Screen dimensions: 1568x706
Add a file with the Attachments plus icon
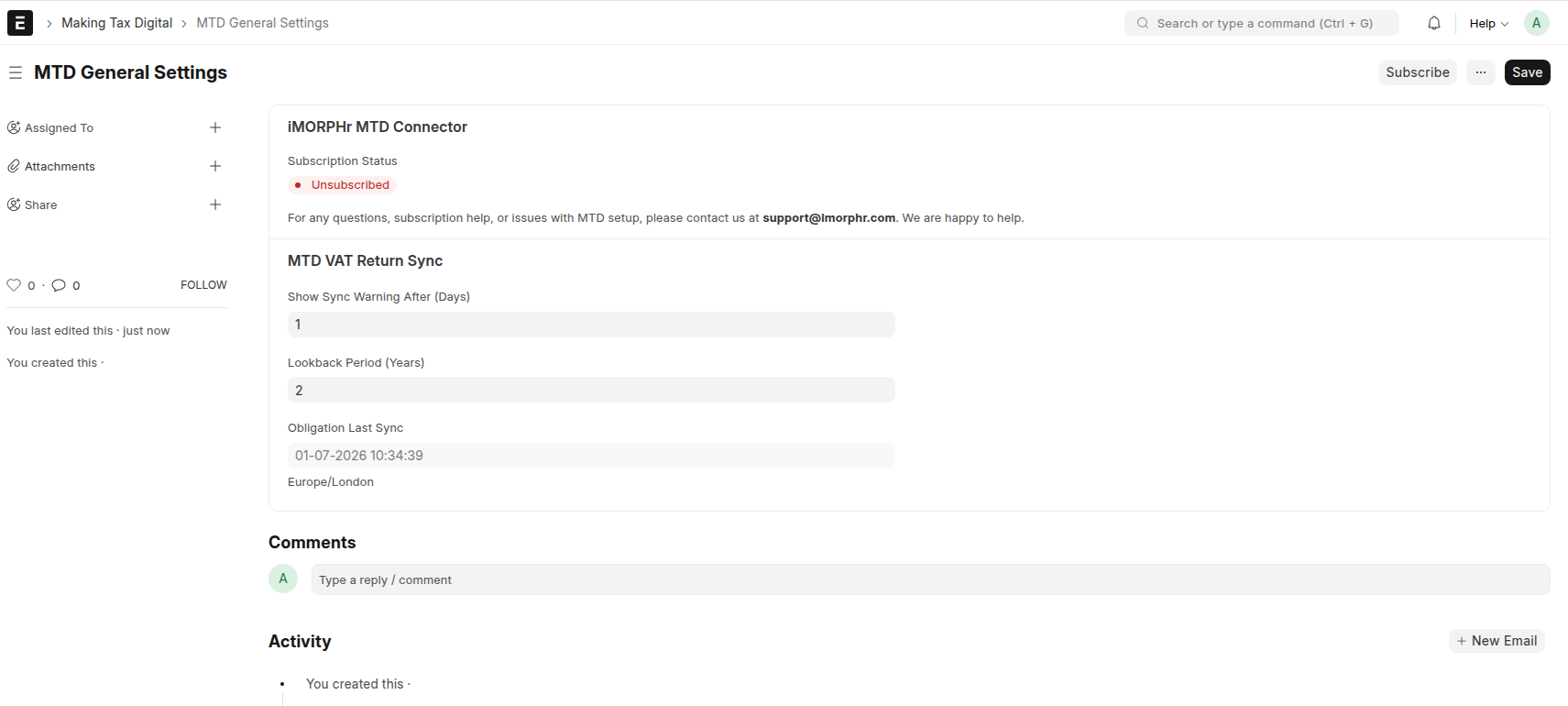point(215,166)
